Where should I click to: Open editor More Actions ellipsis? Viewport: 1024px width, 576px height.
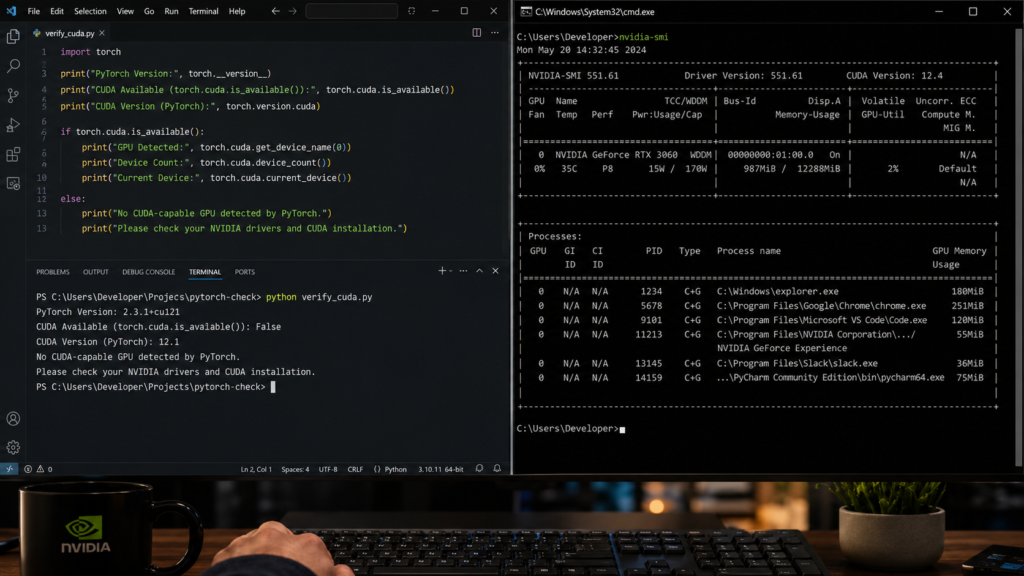[x=495, y=33]
